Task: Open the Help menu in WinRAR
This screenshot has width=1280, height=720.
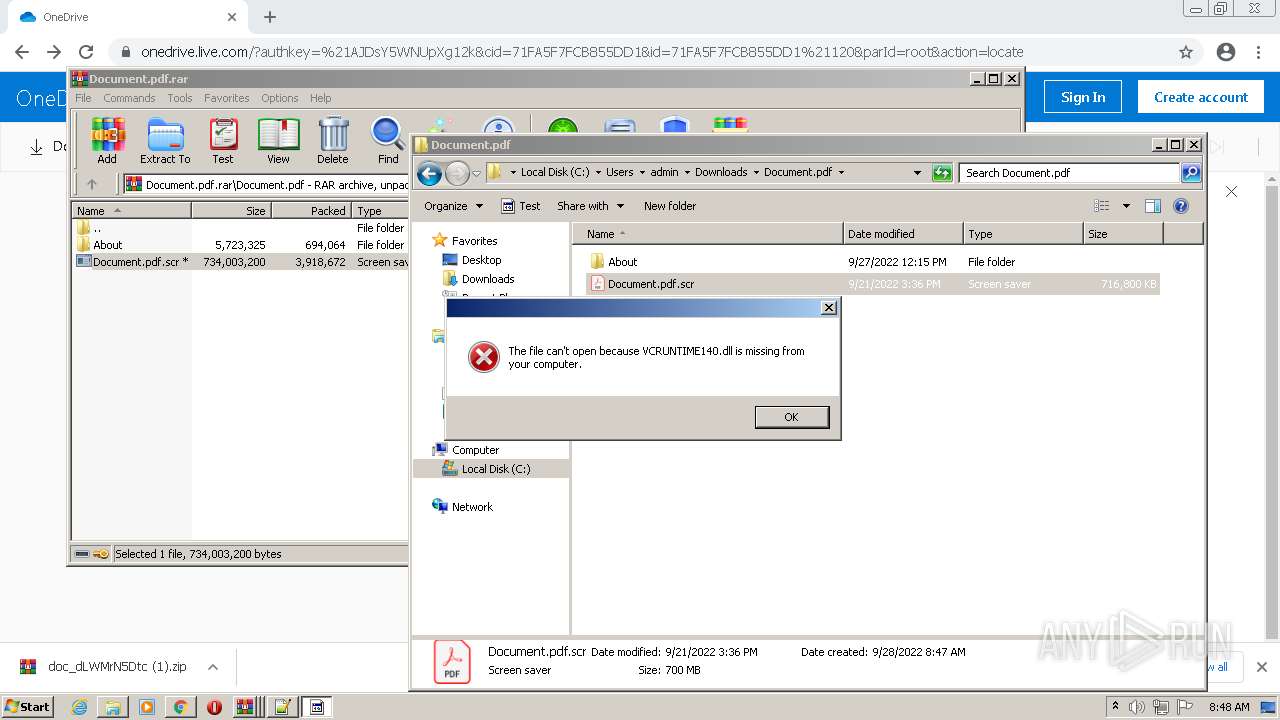Action: click(320, 98)
